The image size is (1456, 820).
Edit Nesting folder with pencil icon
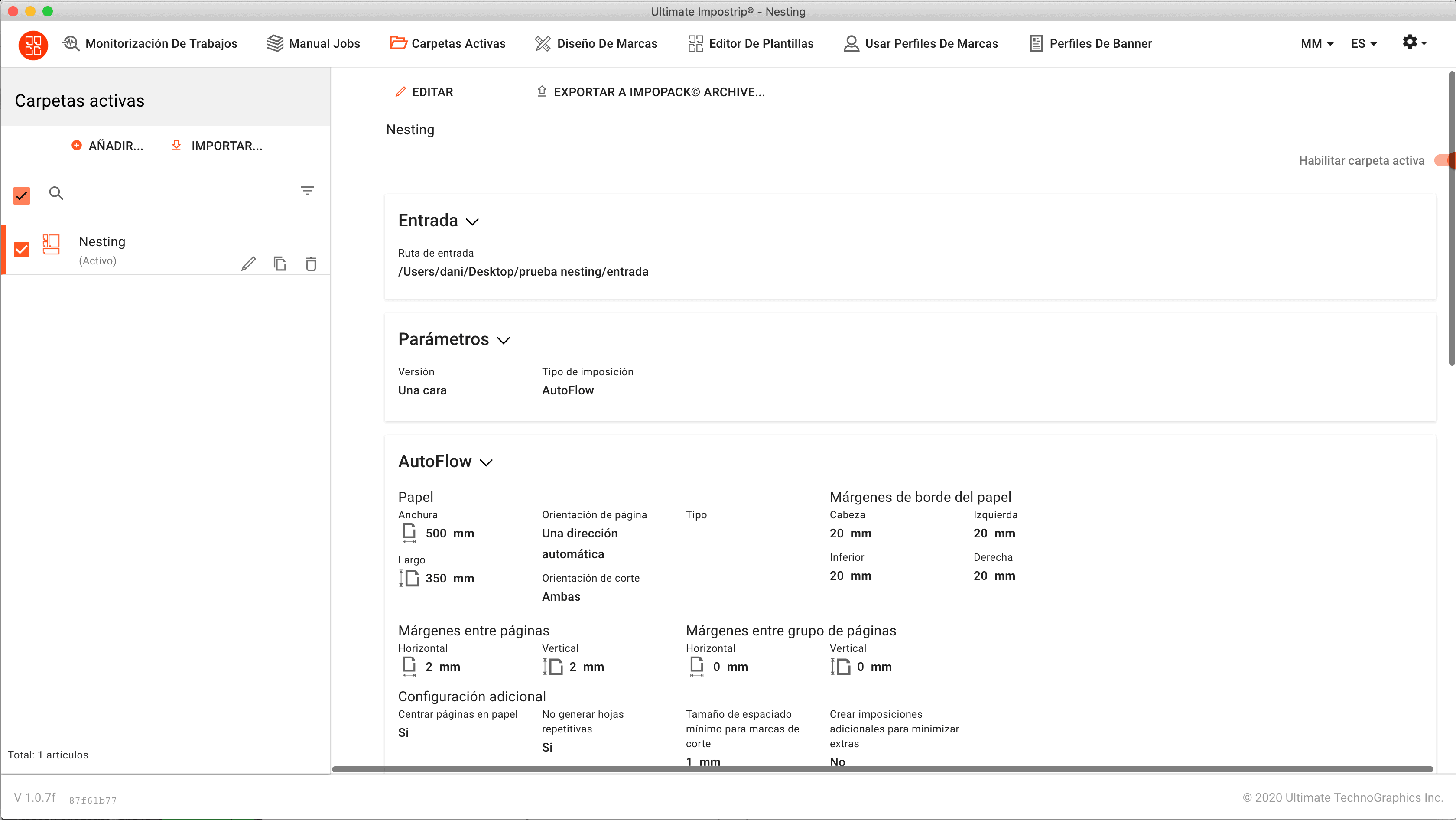[x=248, y=264]
